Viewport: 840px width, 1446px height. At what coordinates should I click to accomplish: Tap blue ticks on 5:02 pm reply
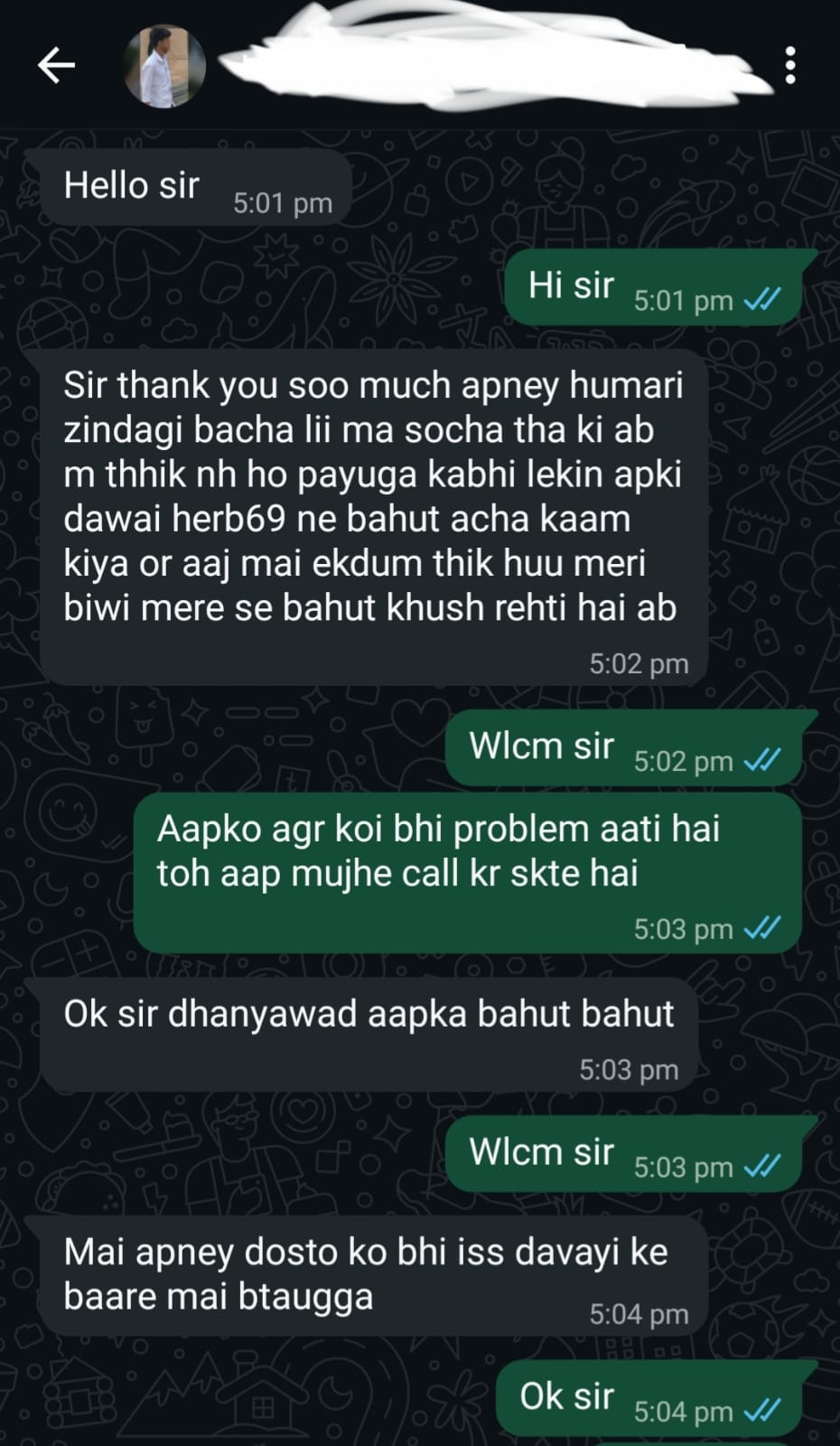[761, 761]
